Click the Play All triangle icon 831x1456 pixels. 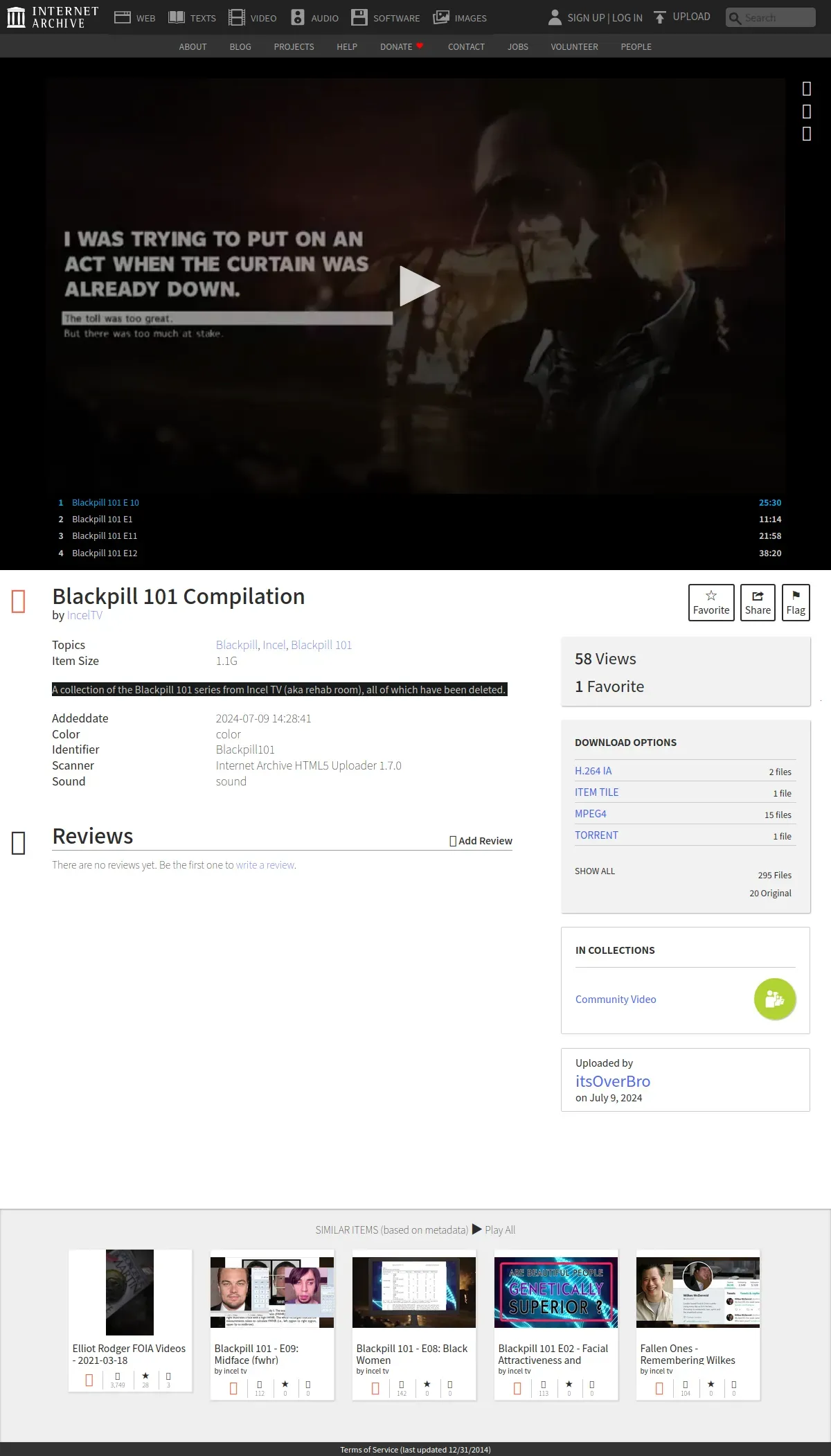[x=476, y=1229]
